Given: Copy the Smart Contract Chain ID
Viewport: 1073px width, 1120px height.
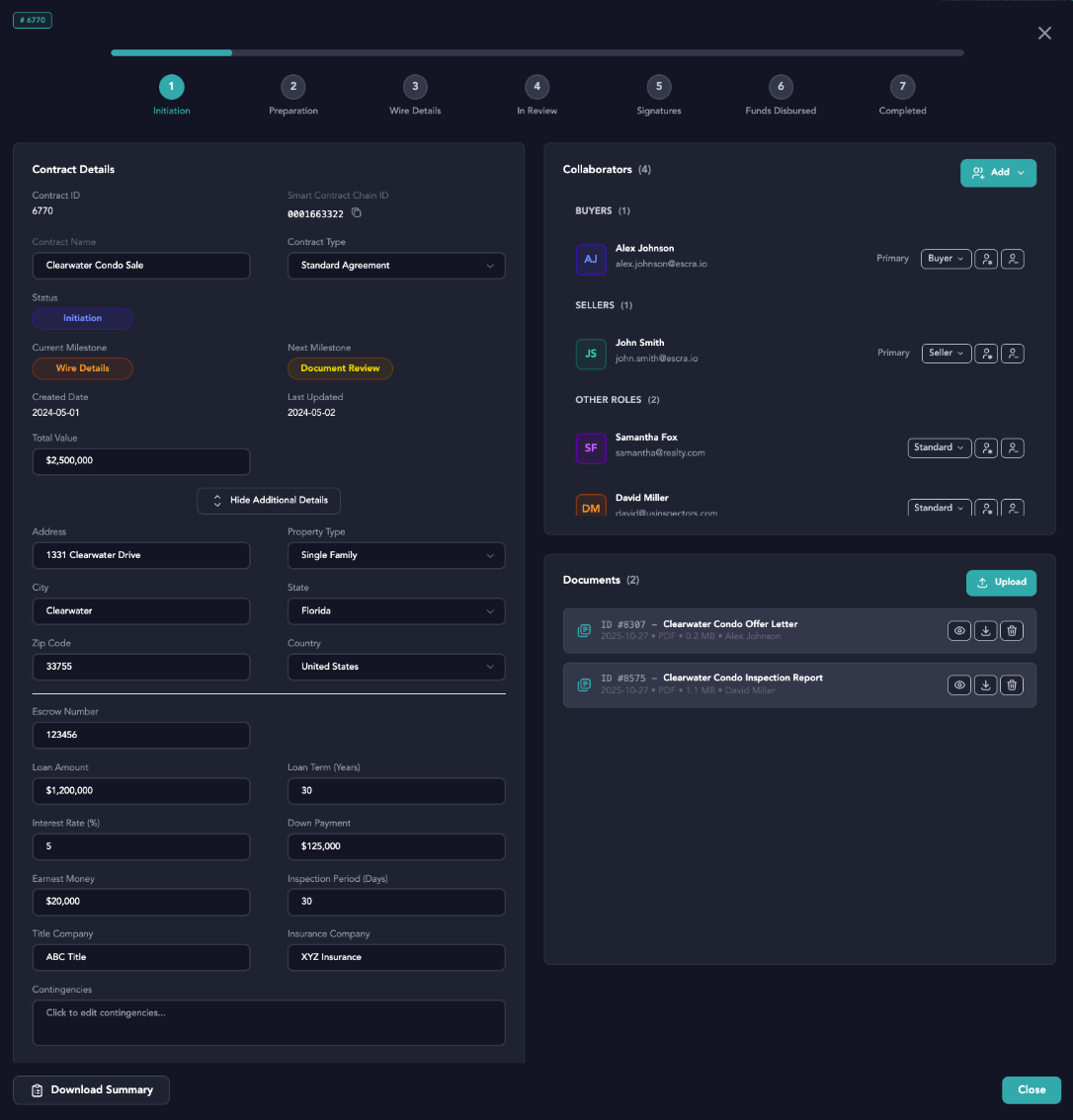Looking at the screenshot, I should pyautogui.click(x=357, y=213).
